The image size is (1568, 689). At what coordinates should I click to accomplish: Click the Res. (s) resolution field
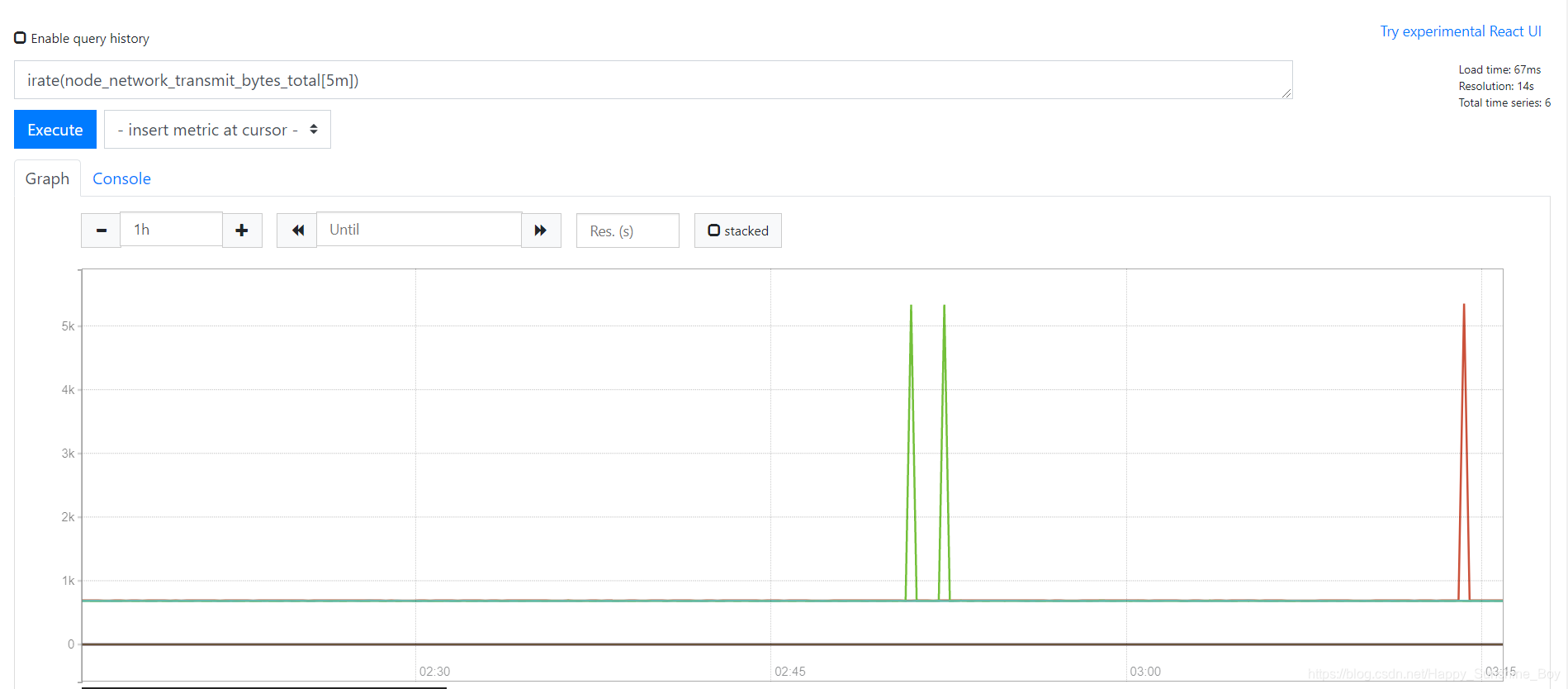coord(628,231)
